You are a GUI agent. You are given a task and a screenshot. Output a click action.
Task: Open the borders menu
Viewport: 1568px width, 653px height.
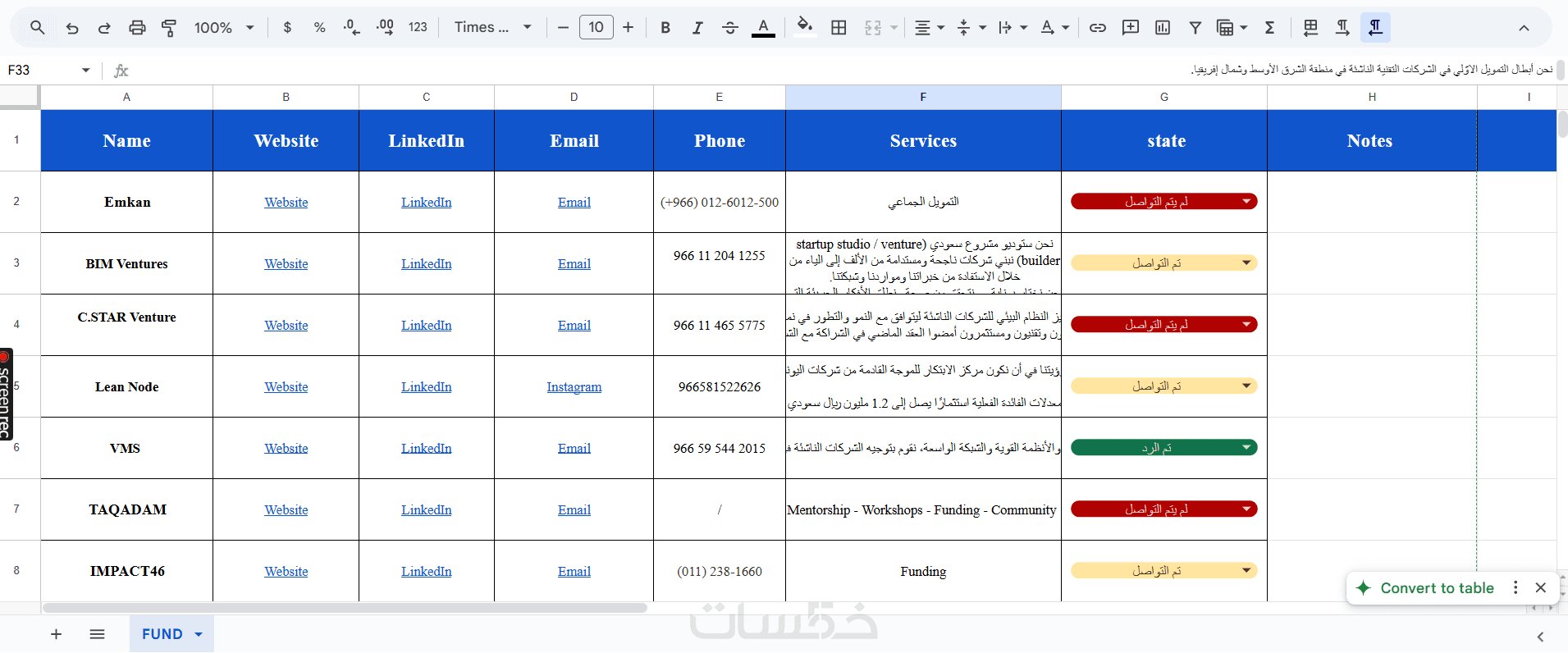839,28
